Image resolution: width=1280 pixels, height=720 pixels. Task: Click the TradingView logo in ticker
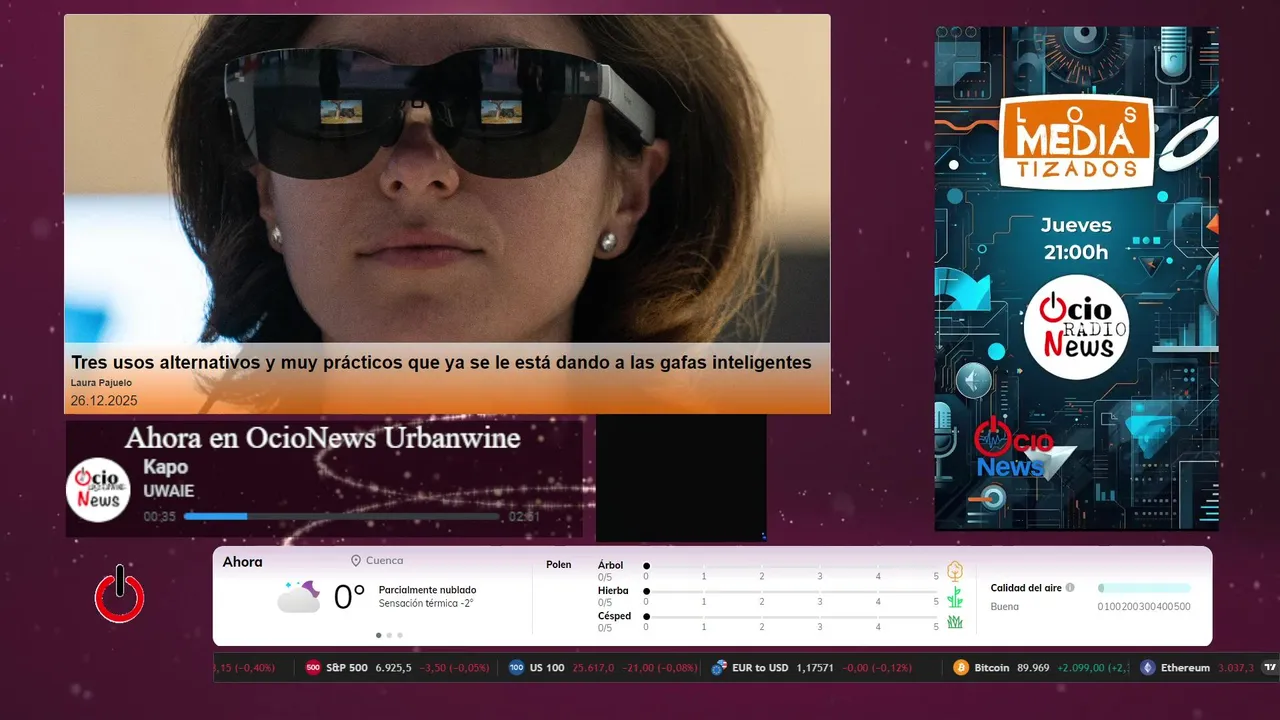point(1270,667)
